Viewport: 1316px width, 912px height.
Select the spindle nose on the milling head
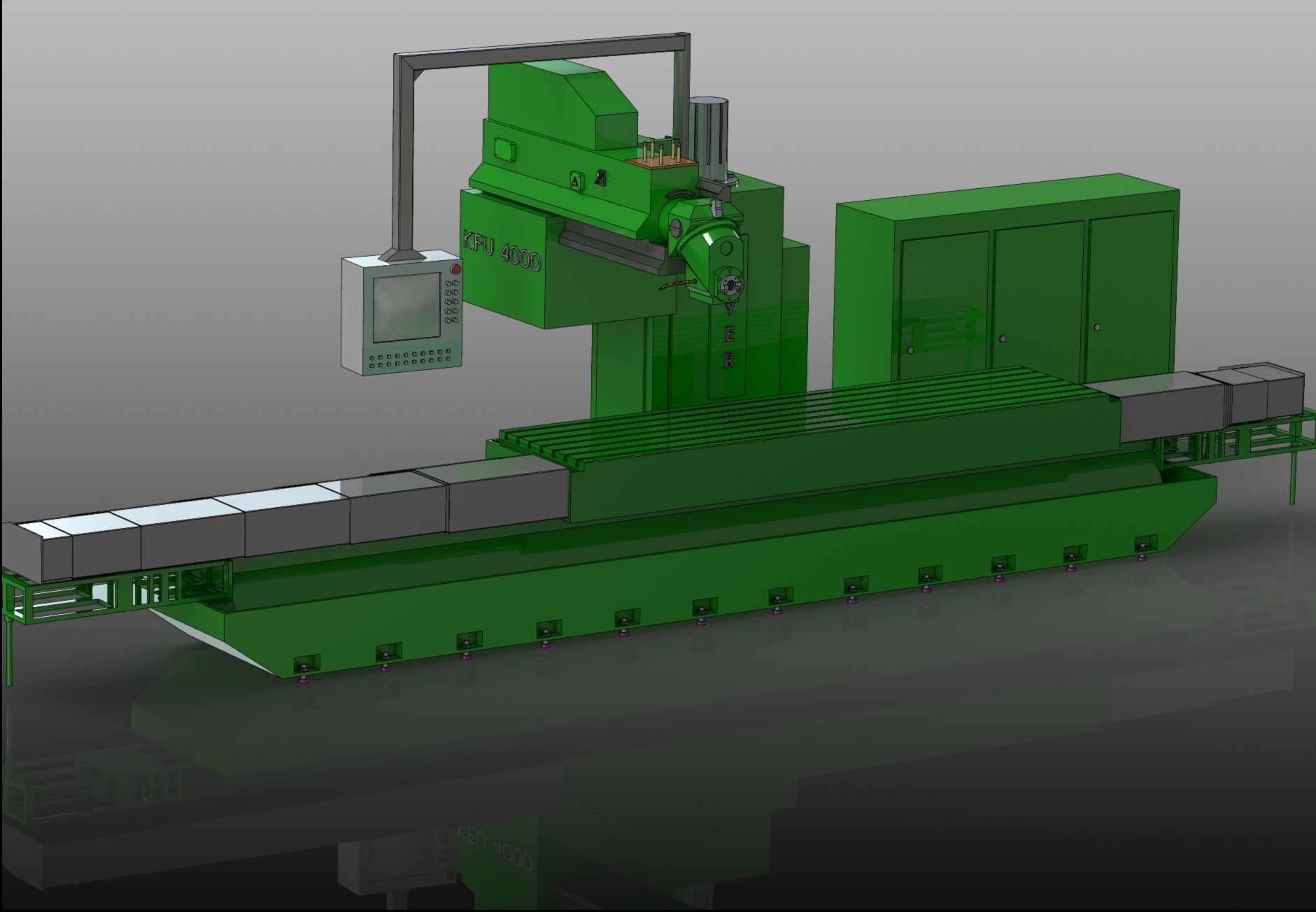click(x=730, y=285)
